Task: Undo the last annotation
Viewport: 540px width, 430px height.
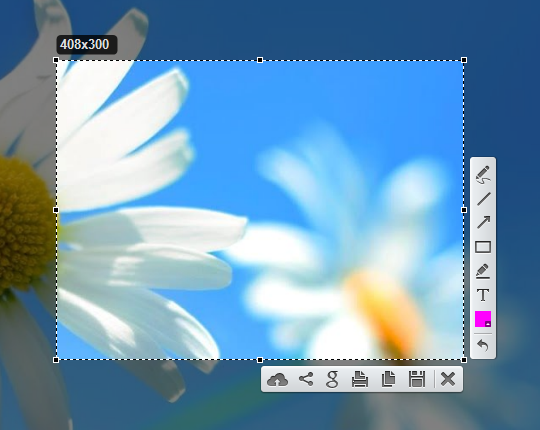Action: point(483,345)
